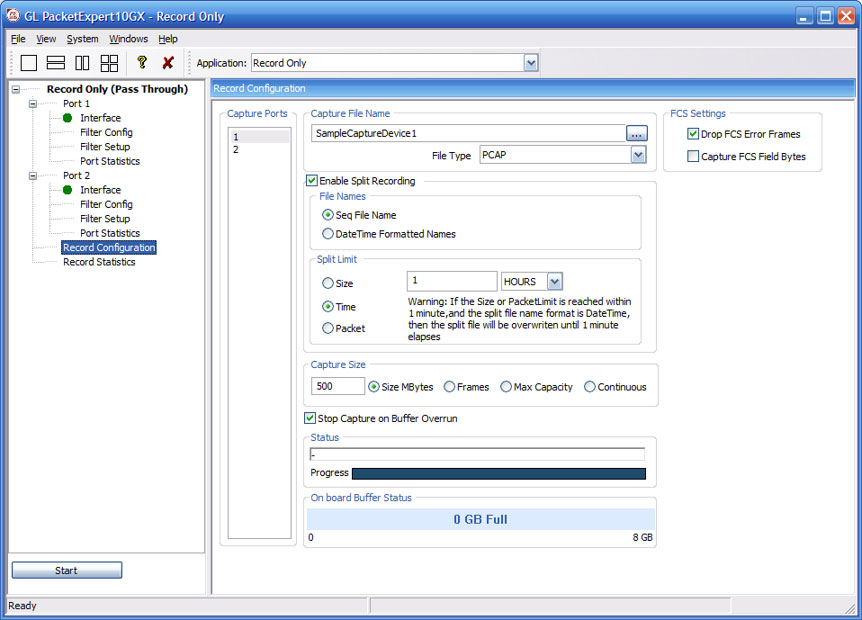Image resolution: width=862 pixels, height=620 pixels.
Task: Select the four-pane grid layout icon
Action: pyautogui.click(x=109, y=63)
